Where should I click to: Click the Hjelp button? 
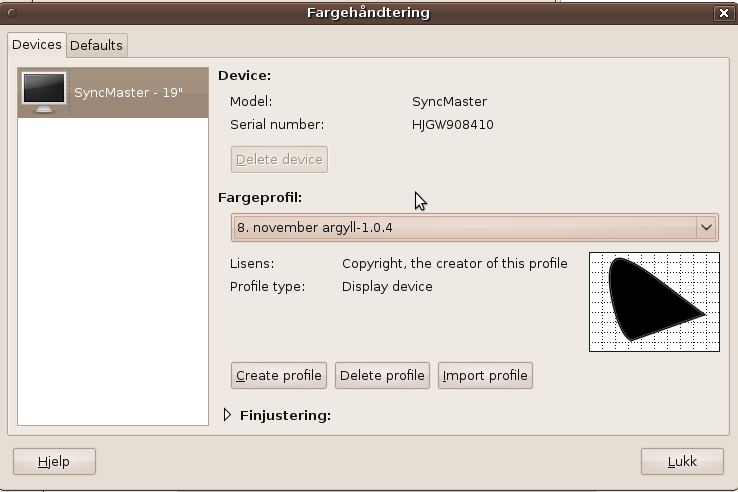[x=54, y=461]
